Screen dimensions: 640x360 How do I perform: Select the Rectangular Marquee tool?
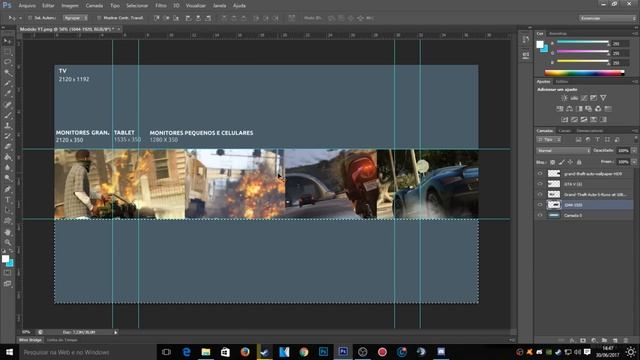coord(7,52)
